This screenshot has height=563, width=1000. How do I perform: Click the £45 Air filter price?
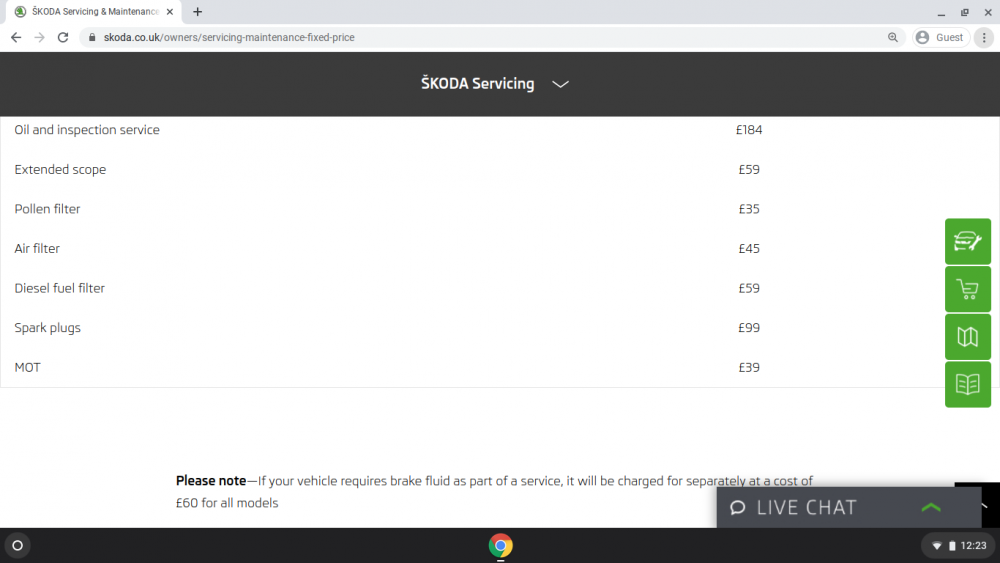pyautogui.click(x=749, y=249)
